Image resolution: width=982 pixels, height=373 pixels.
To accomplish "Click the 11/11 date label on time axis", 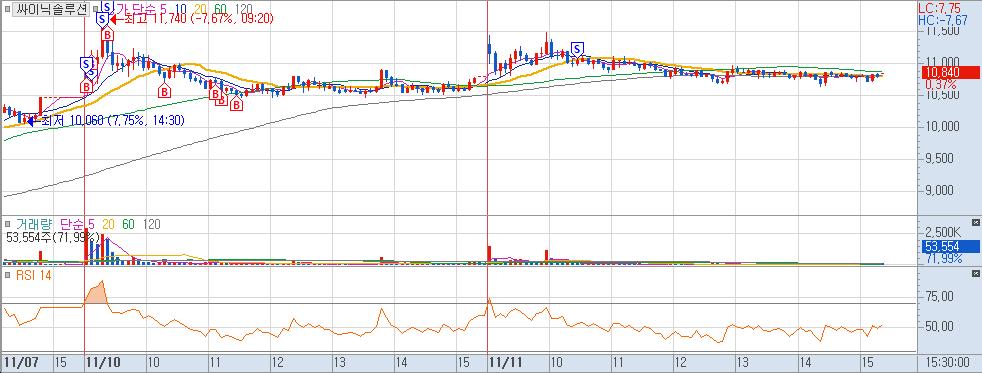I will tap(506, 362).
